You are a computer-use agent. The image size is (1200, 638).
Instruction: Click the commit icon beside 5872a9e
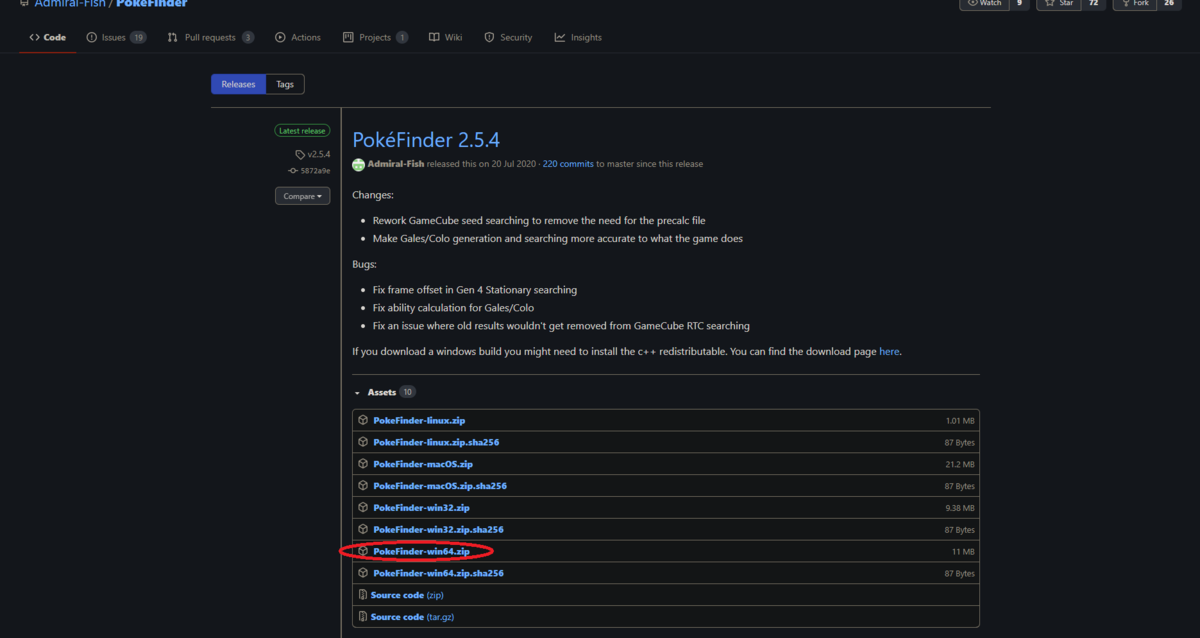[x=293, y=171]
